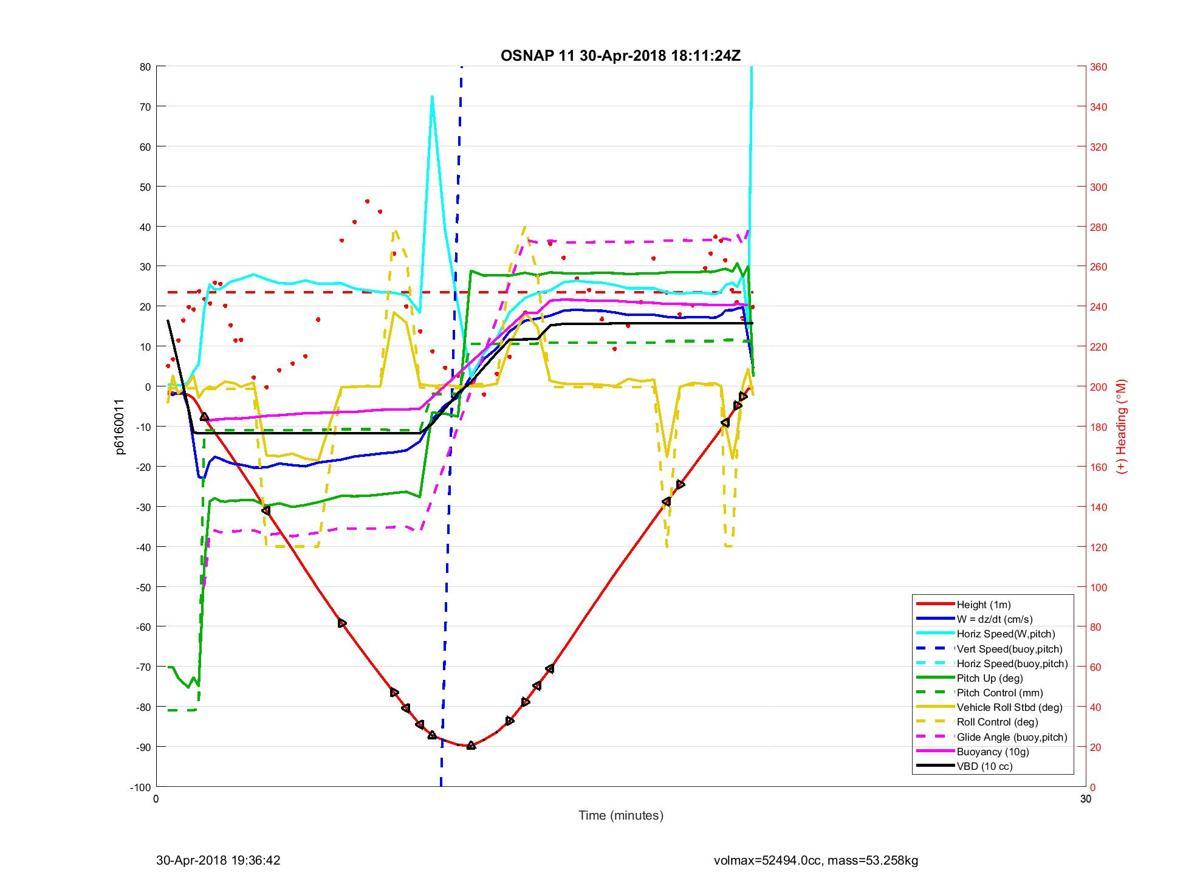
Task: Click the Pitch Up (deg) legend entry
Action: (992, 678)
